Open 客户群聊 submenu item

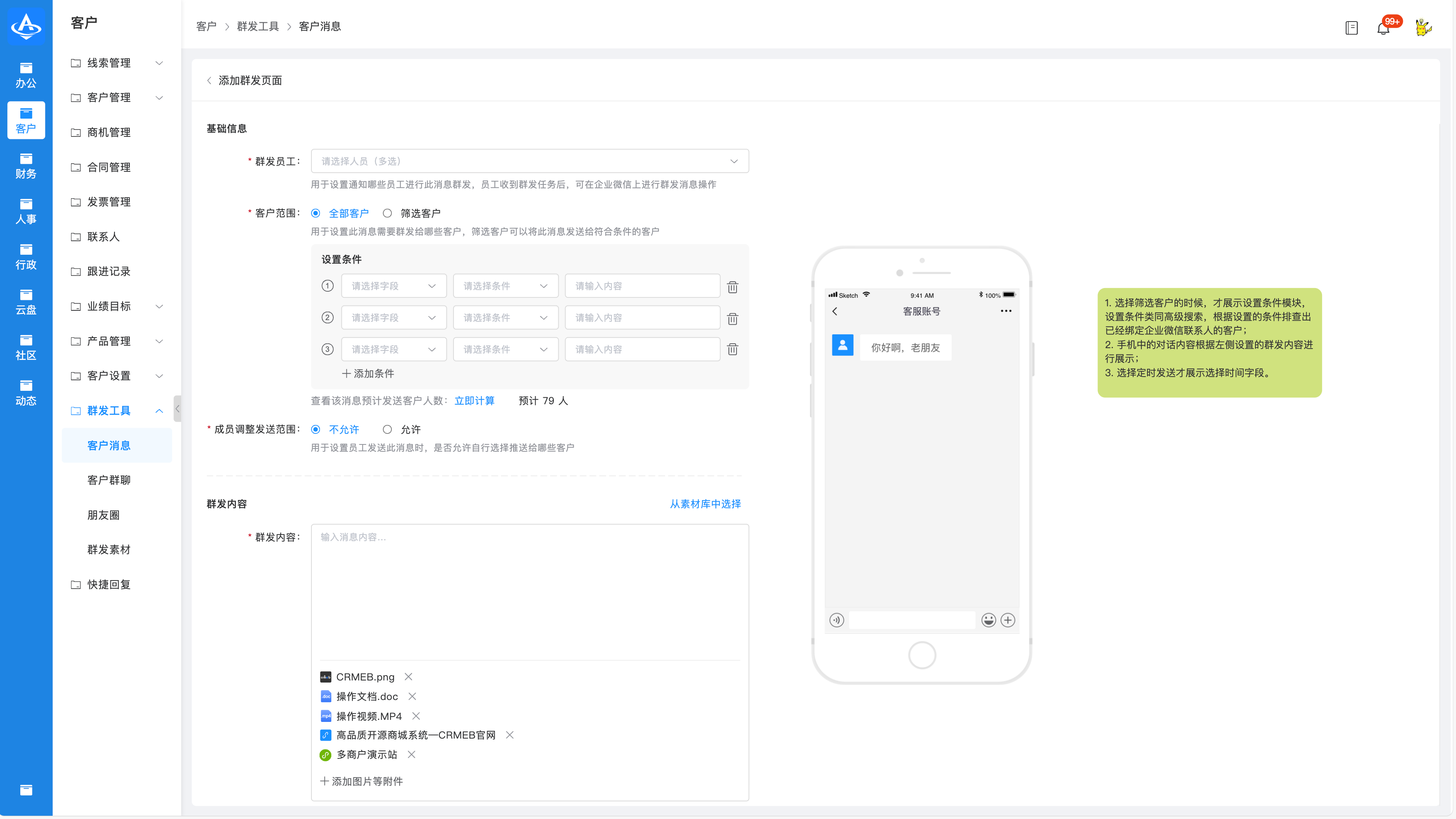click(x=108, y=480)
